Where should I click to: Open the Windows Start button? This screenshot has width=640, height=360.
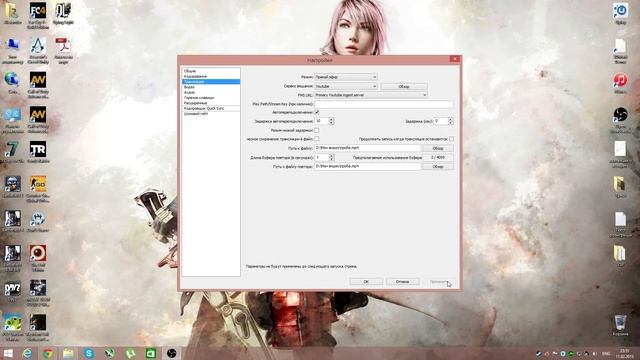[8, 353]
